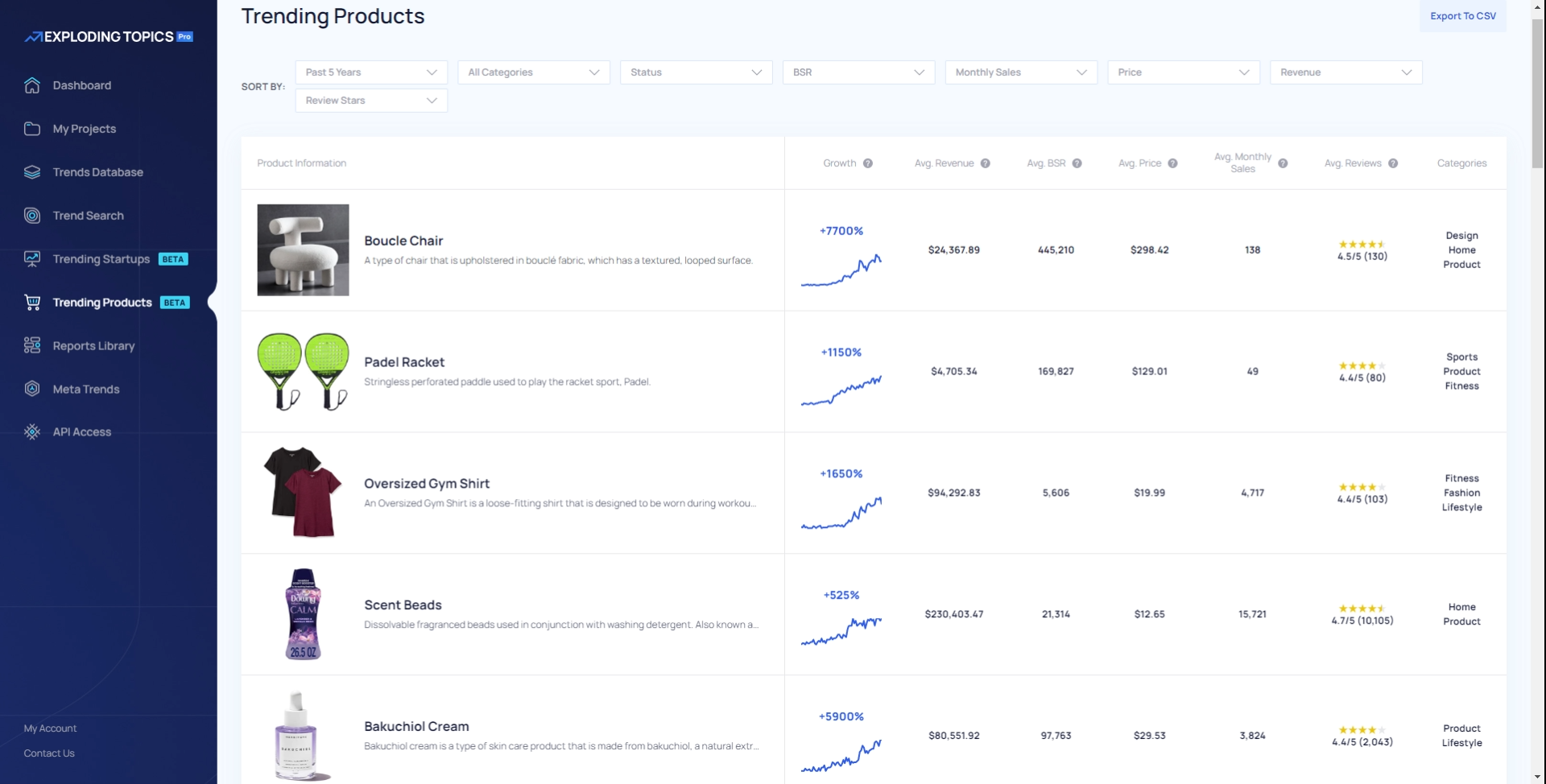Screen dimensions: 1546x784
Task: Click the Dashboard home icon
Action: pyautogui.click(x=32, y=85)
